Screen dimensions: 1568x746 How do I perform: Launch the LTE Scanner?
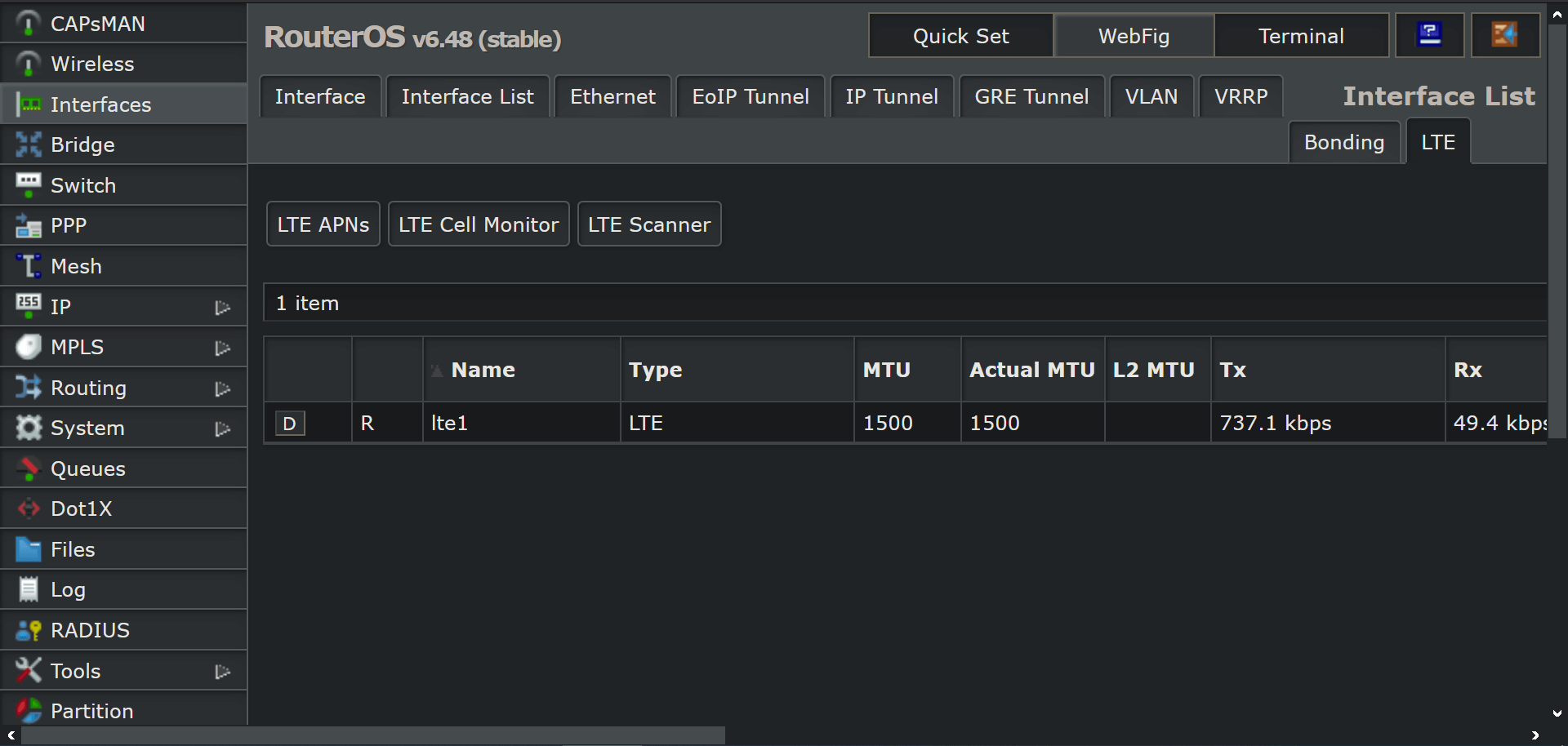tap(649, 224)
